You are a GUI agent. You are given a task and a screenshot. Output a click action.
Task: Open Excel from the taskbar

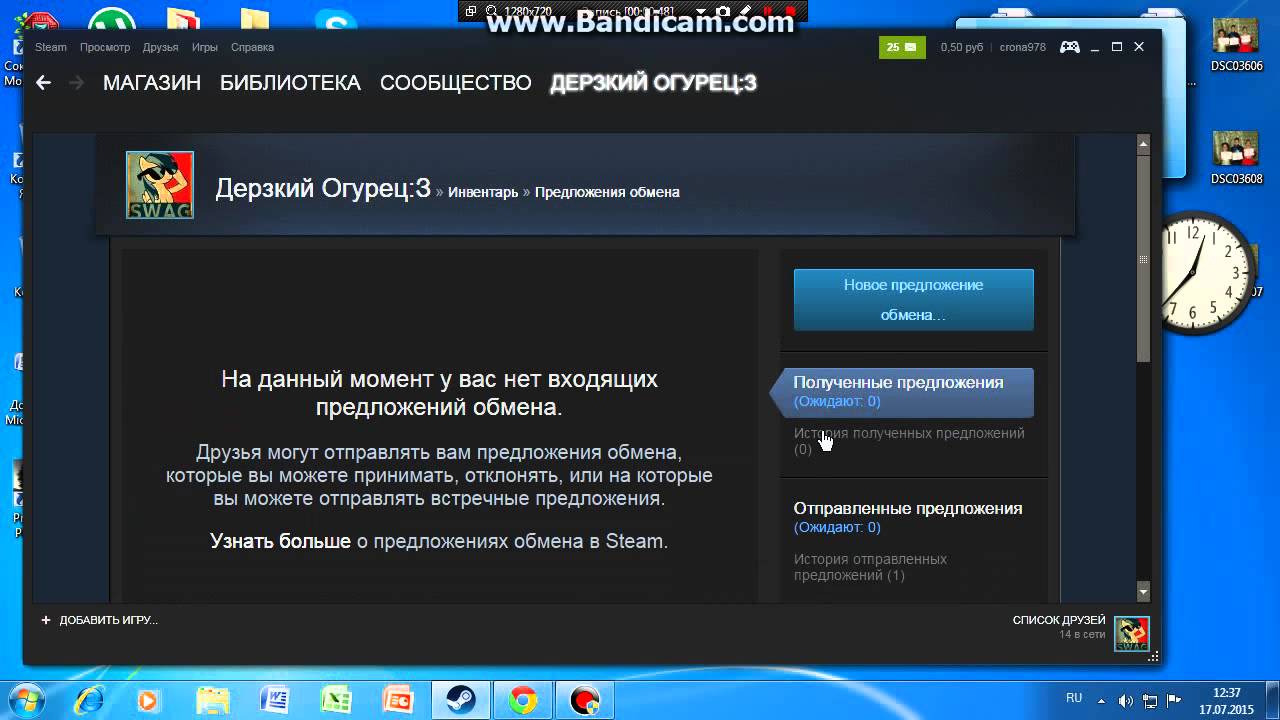click(336, 699)
